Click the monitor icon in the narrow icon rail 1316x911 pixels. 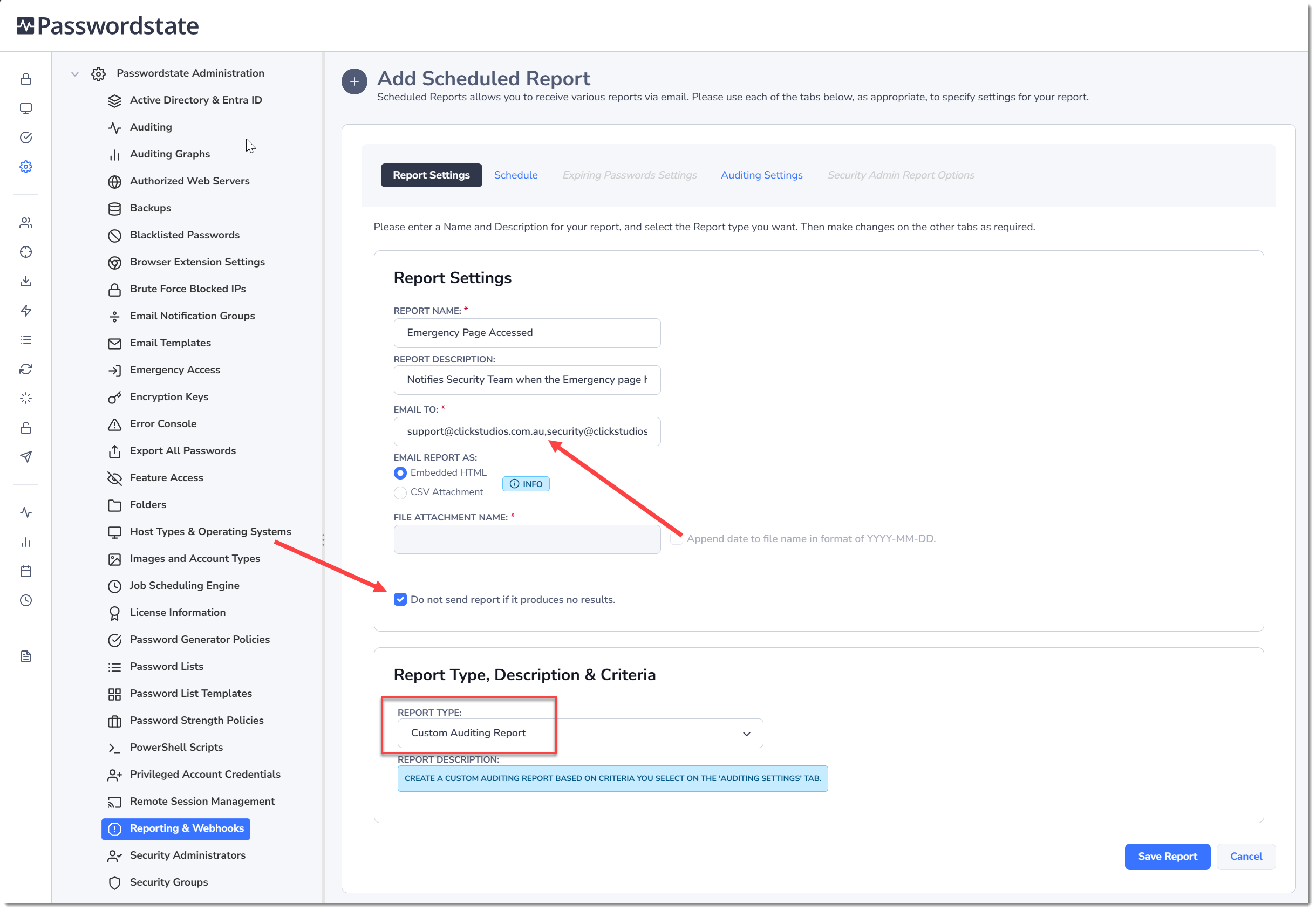(26, 108)
